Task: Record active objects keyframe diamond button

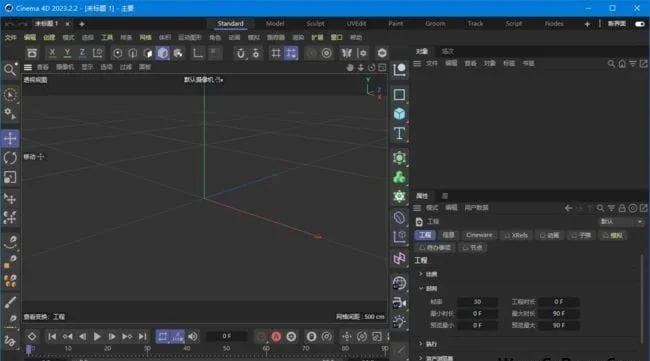Action: [32, 337]
